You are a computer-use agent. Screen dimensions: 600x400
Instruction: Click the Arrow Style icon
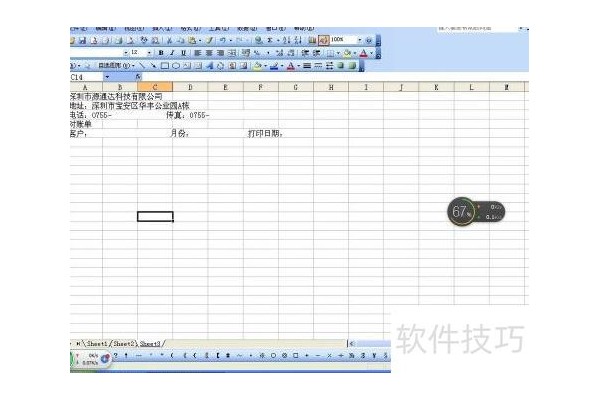329,66
